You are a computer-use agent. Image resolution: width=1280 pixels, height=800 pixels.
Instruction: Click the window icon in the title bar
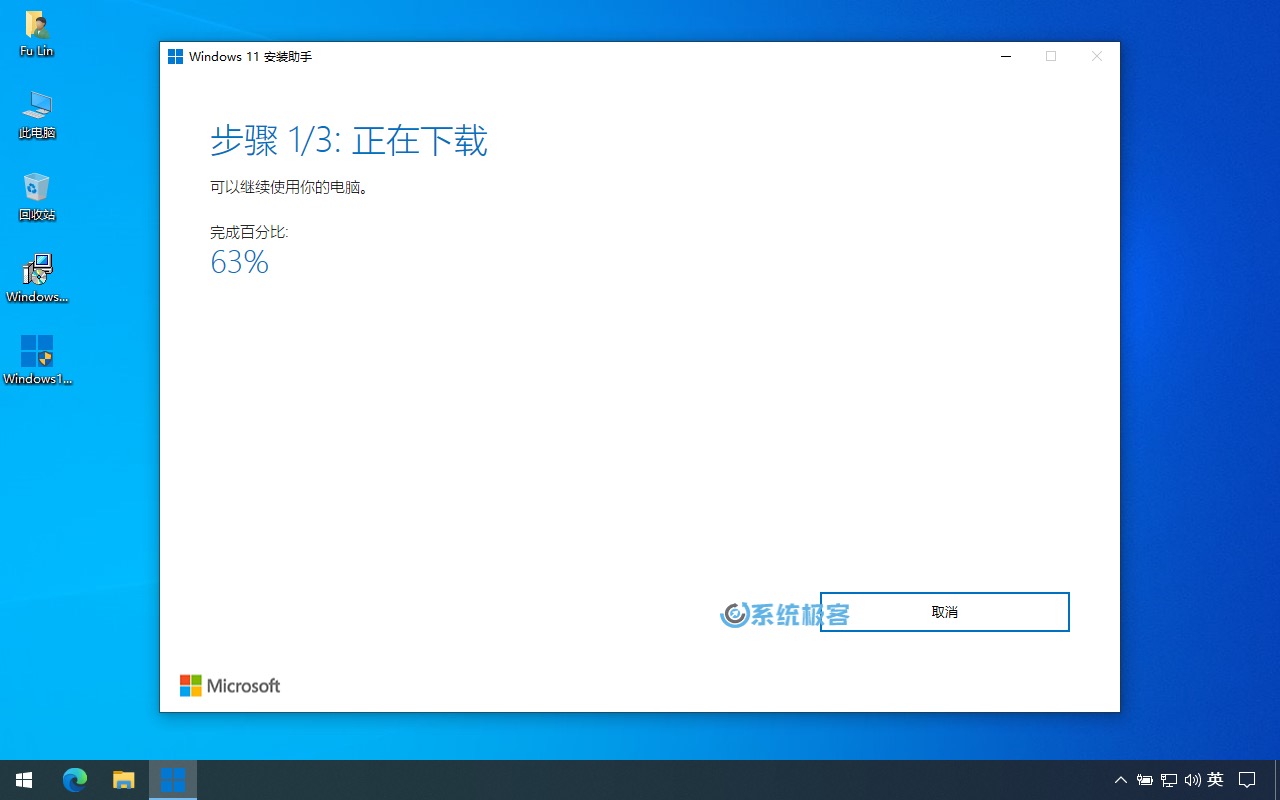175,57
